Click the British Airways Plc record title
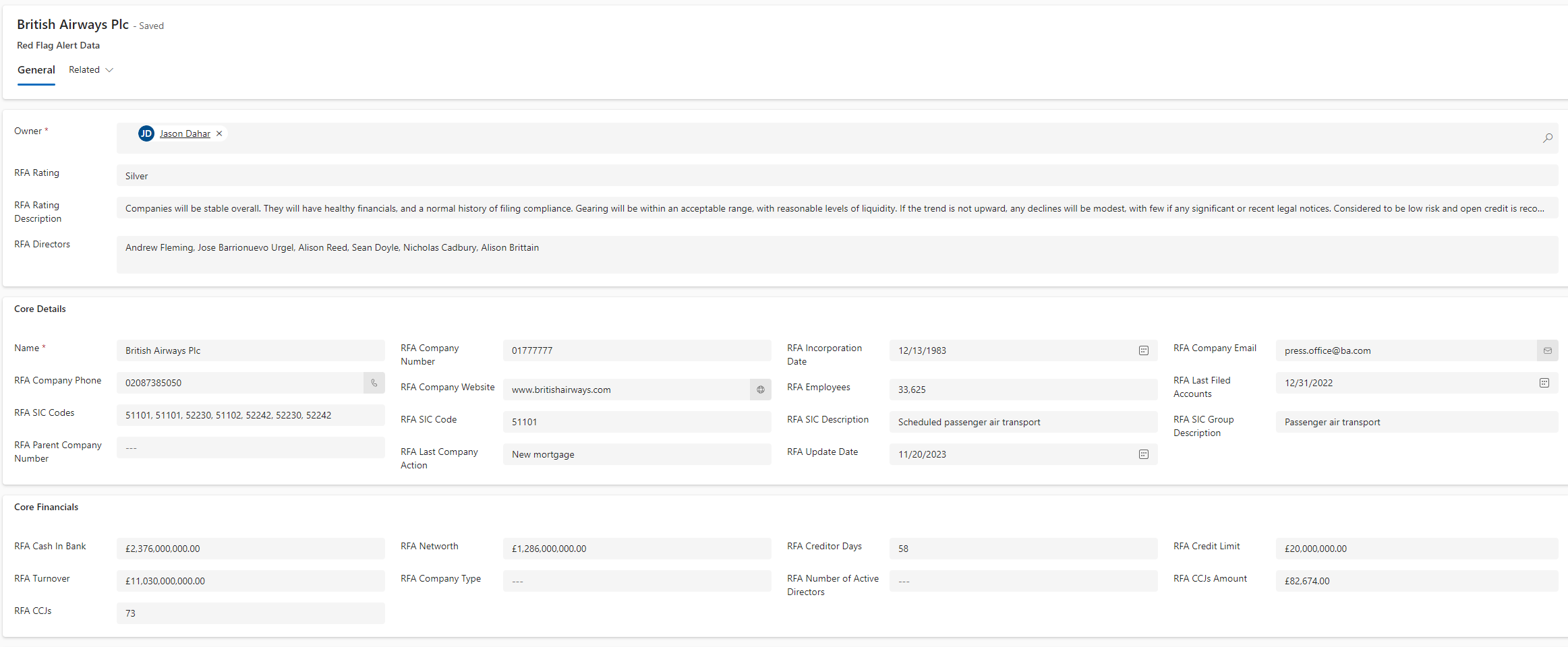Screen dimensions: 1568x647 (73, 24)
